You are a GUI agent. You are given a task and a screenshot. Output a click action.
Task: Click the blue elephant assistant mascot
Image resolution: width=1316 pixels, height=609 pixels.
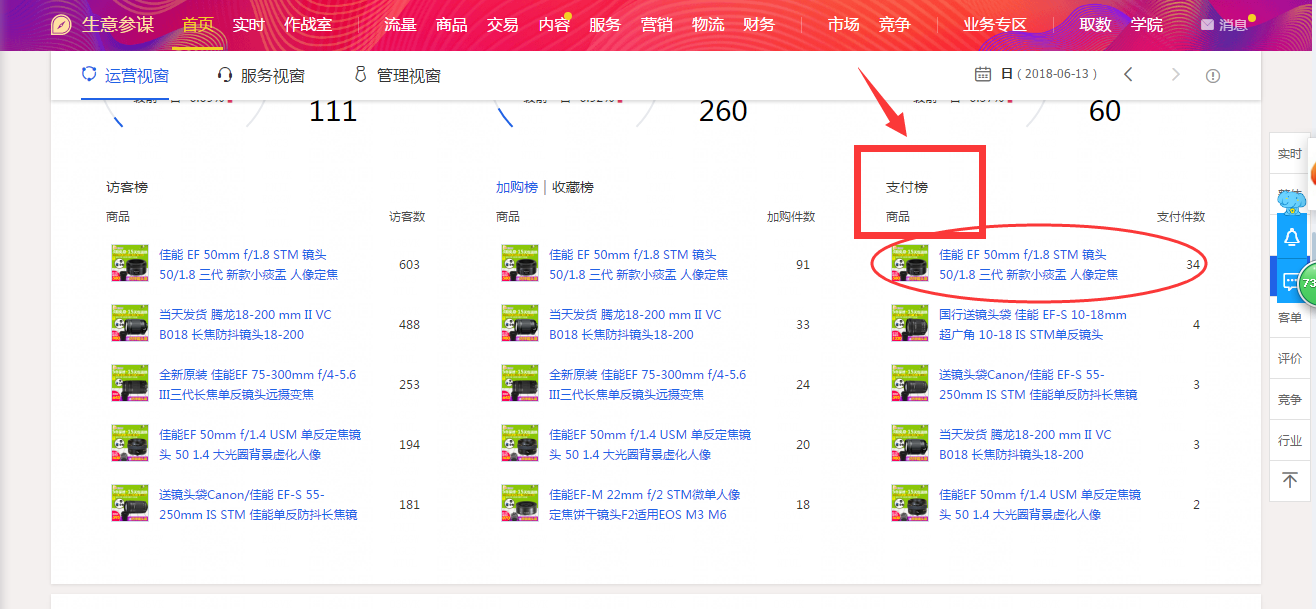[x=1292, y=203]
